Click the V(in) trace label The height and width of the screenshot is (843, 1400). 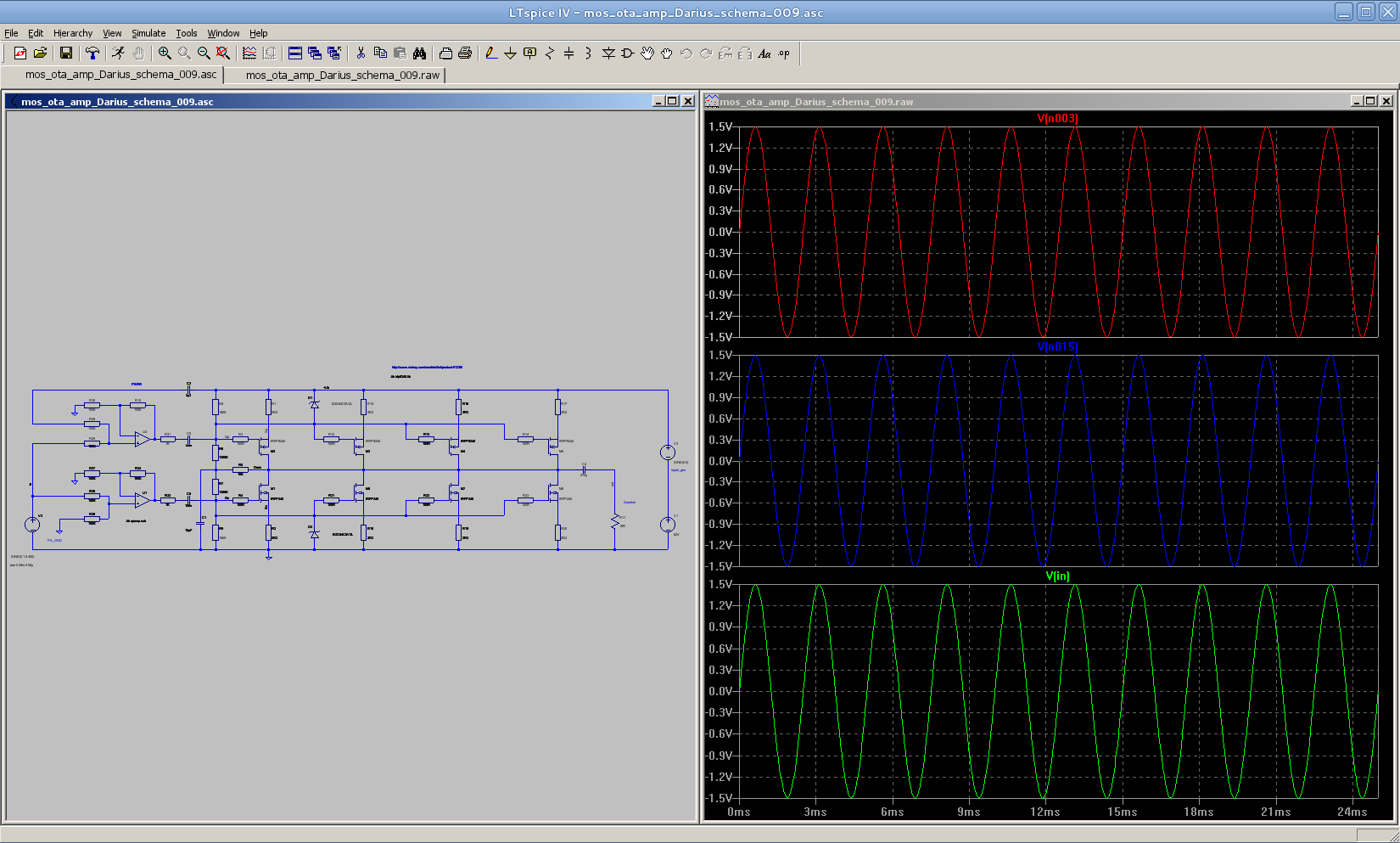[1057, 576]
